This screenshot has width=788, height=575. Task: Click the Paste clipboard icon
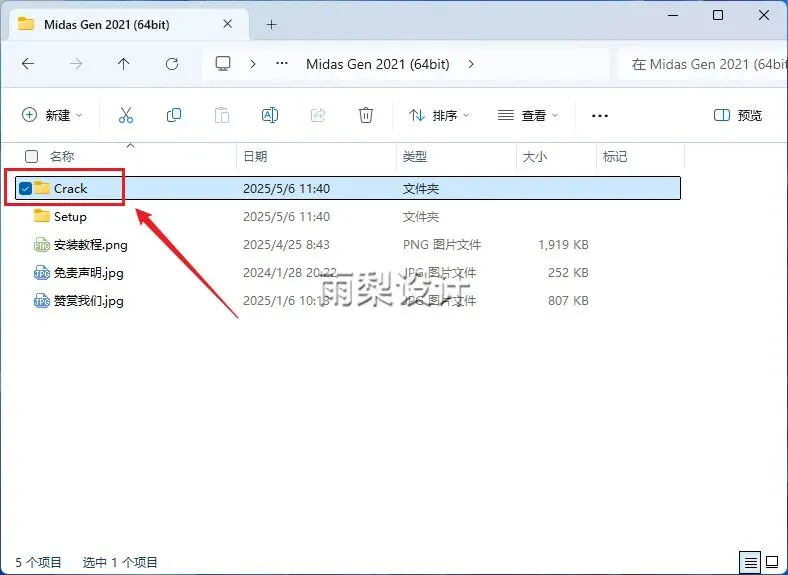tap(222, 115)
